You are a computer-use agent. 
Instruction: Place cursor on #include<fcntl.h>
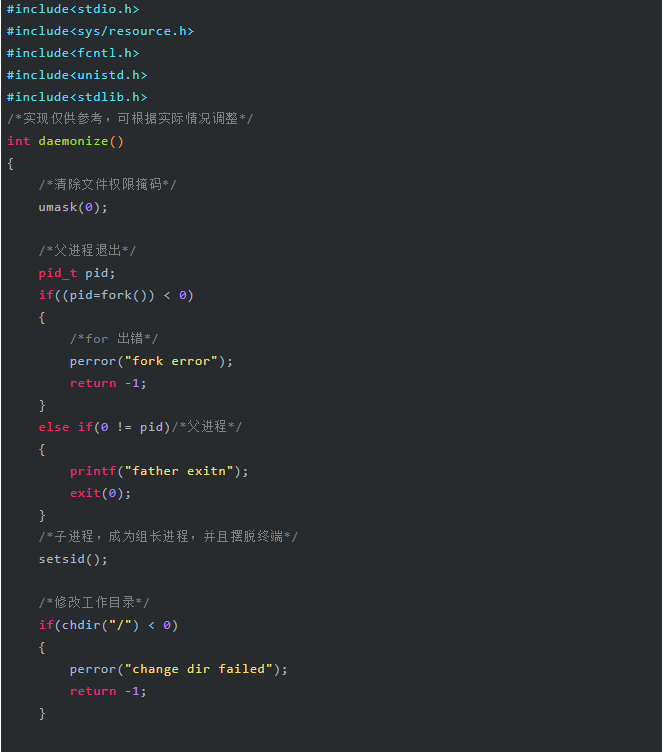click(x=73, y=53)
